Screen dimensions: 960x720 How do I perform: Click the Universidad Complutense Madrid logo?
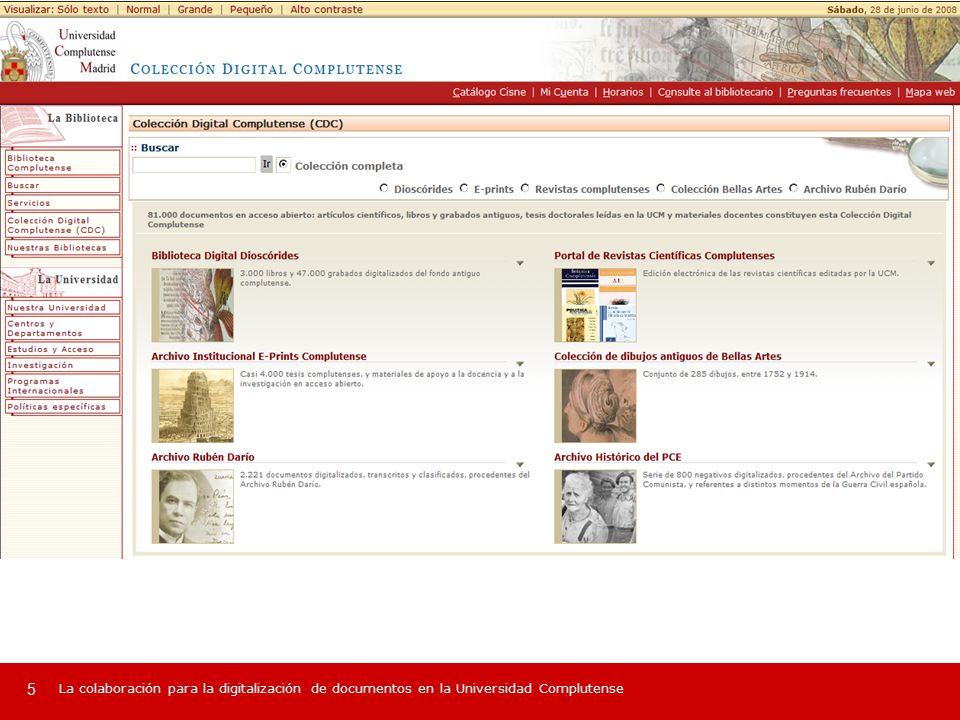click(x=59, y=51)
